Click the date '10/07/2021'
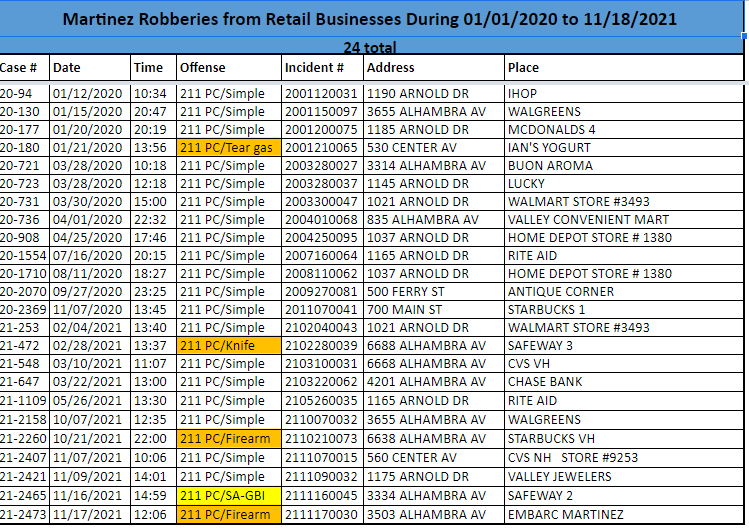This screenshot has height=531, width=749. pos(89,419)
